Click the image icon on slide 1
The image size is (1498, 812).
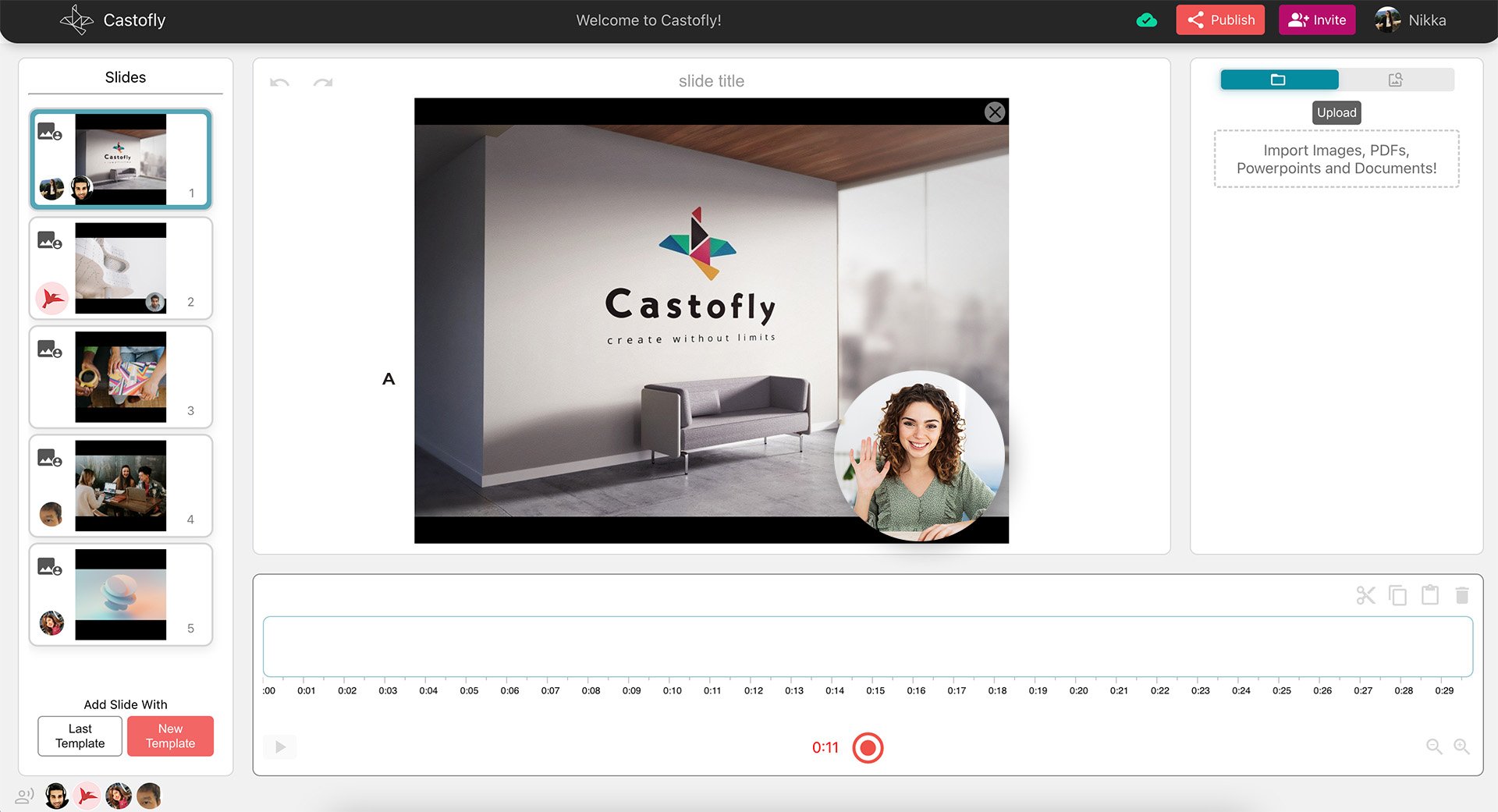point(50,132)
